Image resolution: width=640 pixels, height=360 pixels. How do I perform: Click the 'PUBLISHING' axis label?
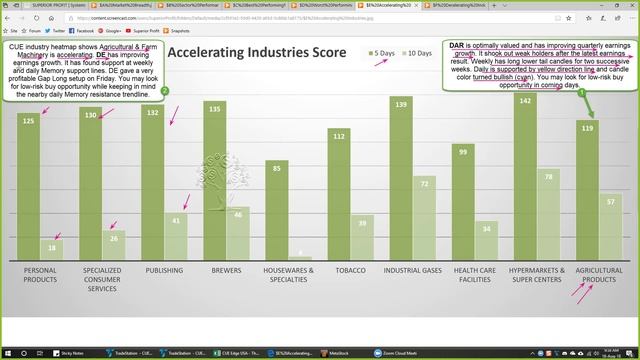(x=164, y=271)
